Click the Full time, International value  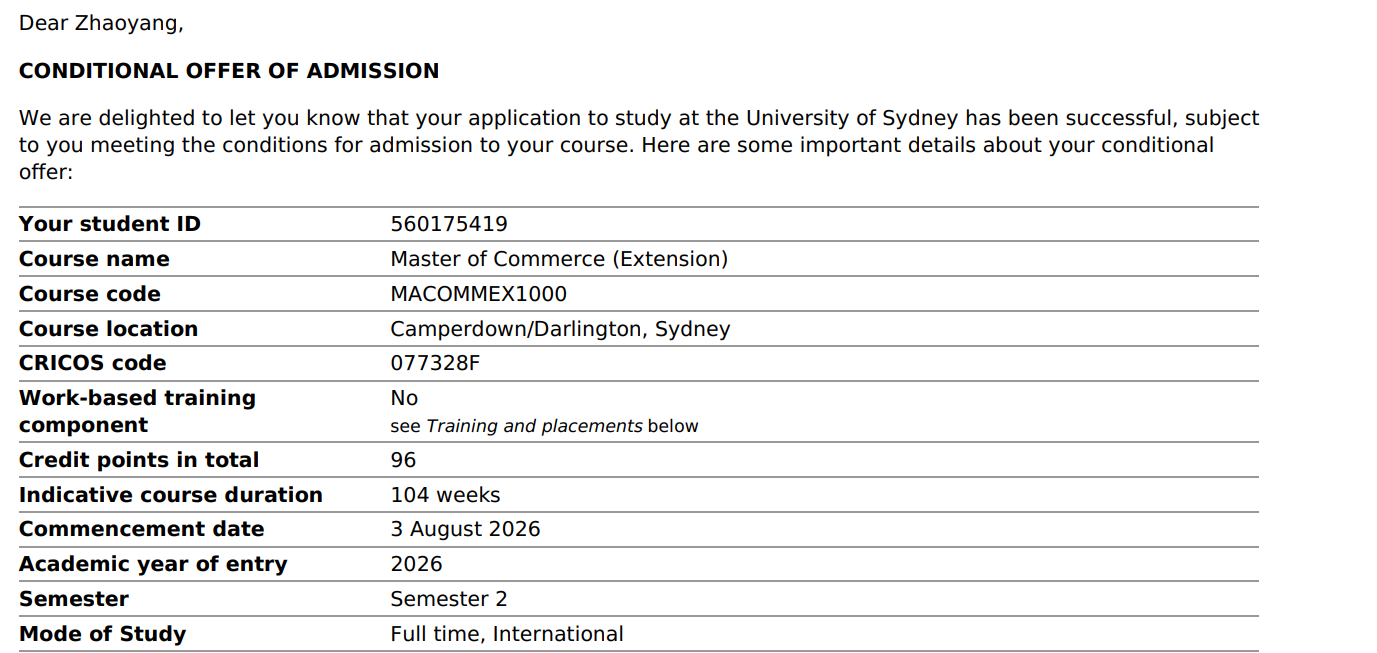(x=506, y=634)
